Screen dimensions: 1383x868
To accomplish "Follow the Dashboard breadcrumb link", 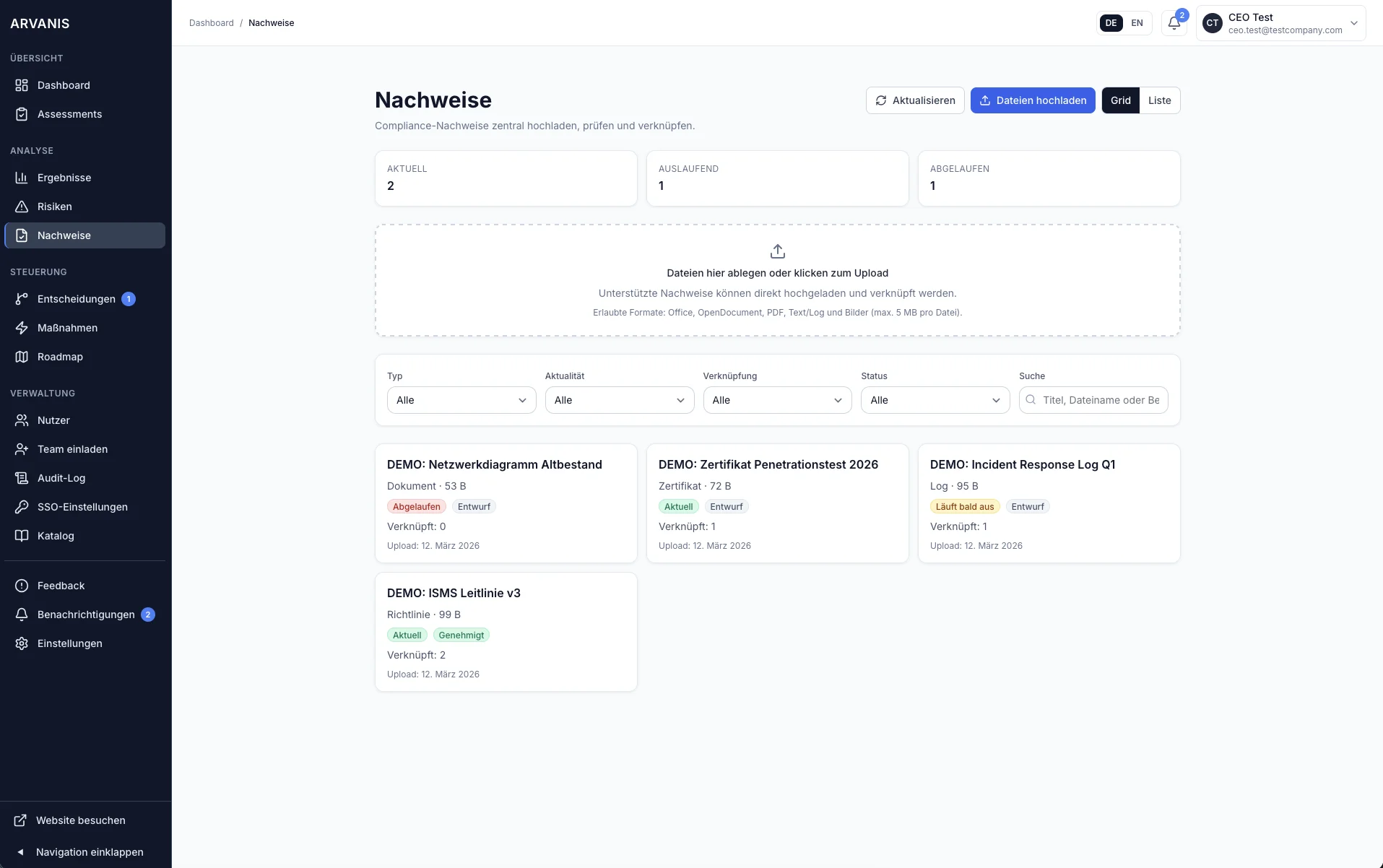I will click(x=212, y=22).
